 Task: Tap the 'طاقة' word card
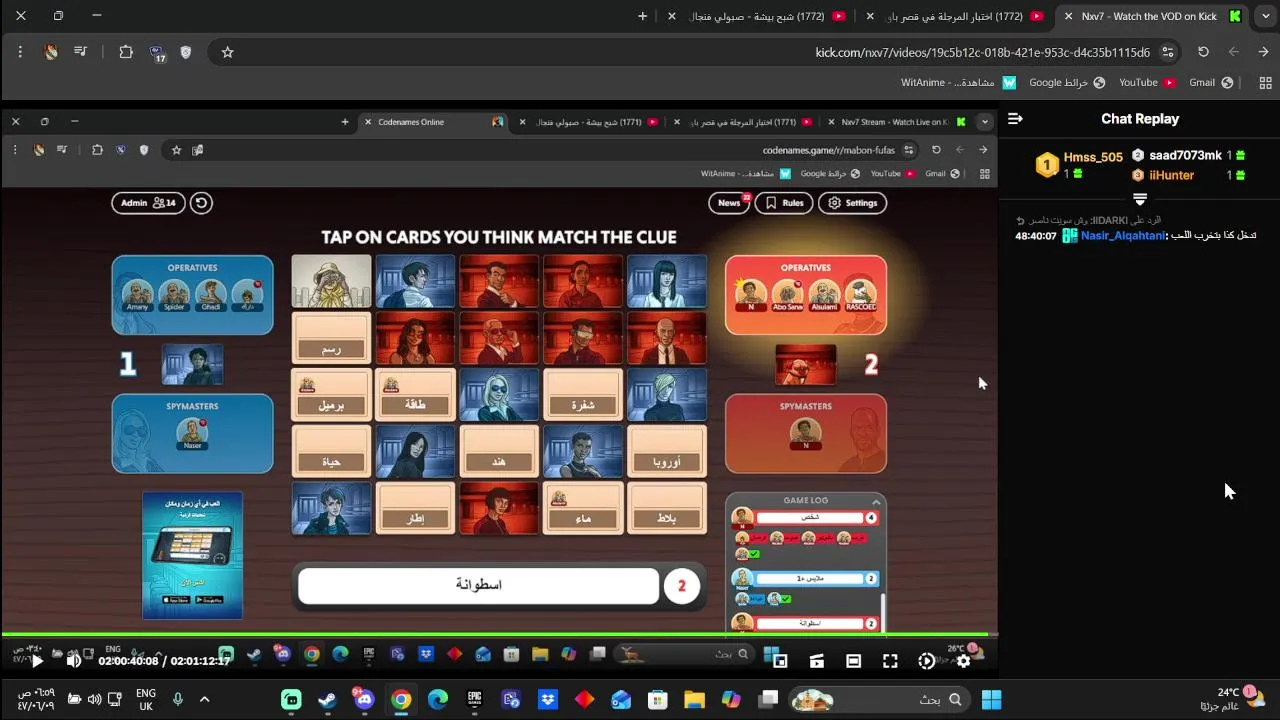415,394
